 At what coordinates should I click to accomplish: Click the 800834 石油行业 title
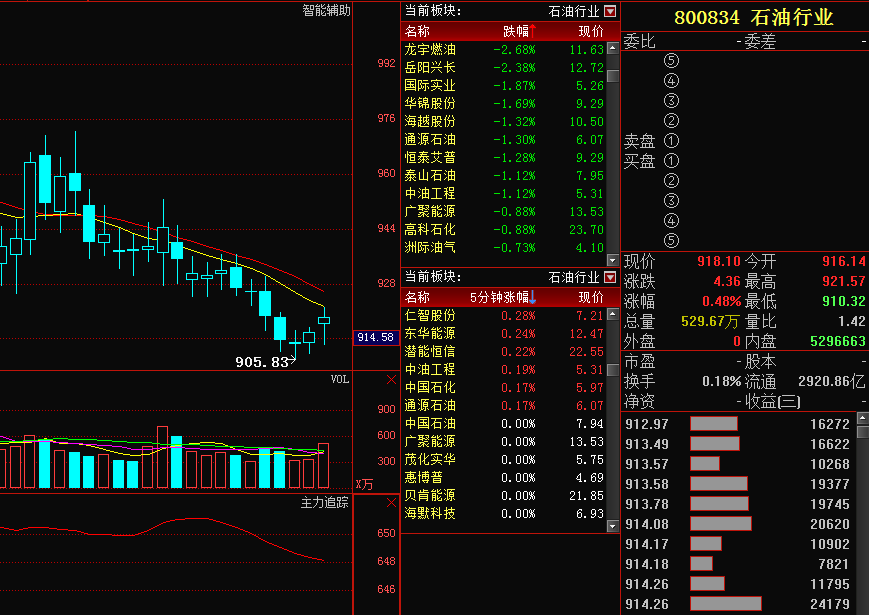753,17
